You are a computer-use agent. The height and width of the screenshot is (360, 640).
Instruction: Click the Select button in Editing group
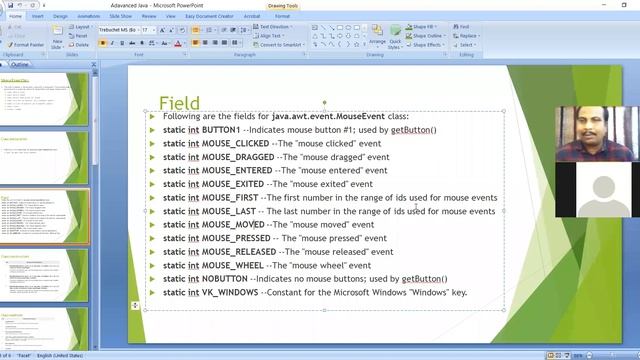tap(464, 45)
